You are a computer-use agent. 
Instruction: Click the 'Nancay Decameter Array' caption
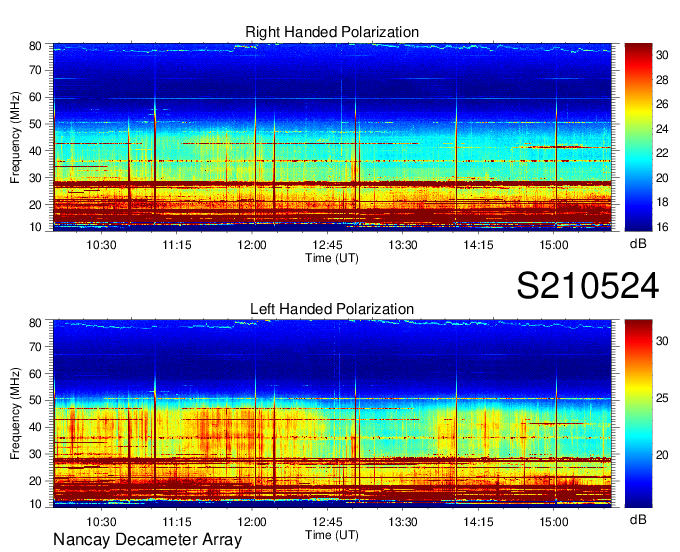[x=147, y=540]
